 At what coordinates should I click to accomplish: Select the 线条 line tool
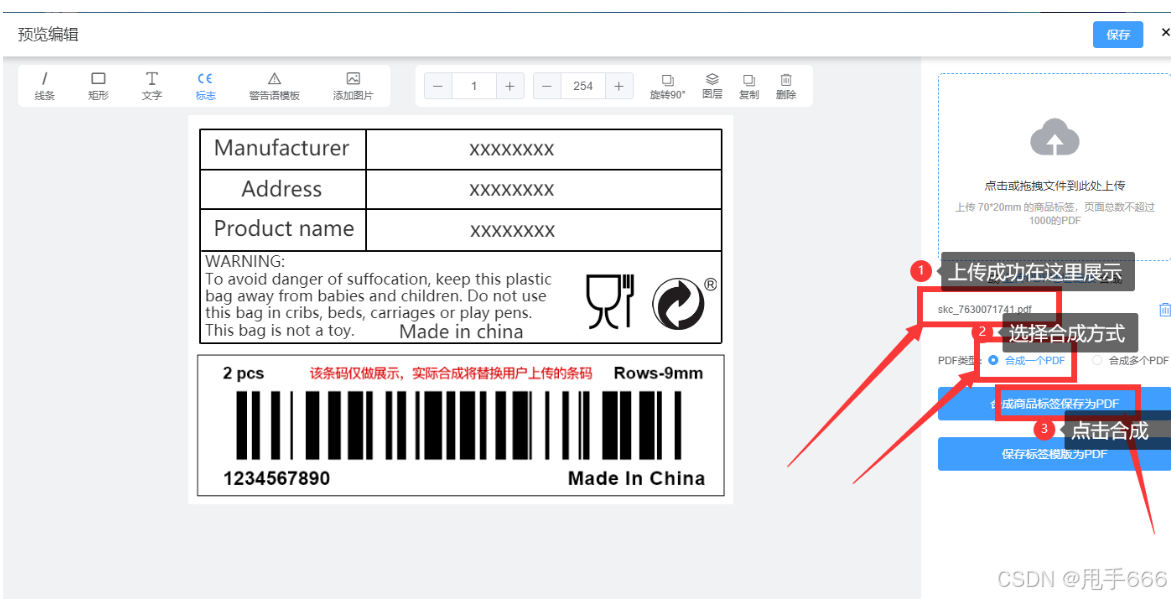coord(45,86)
